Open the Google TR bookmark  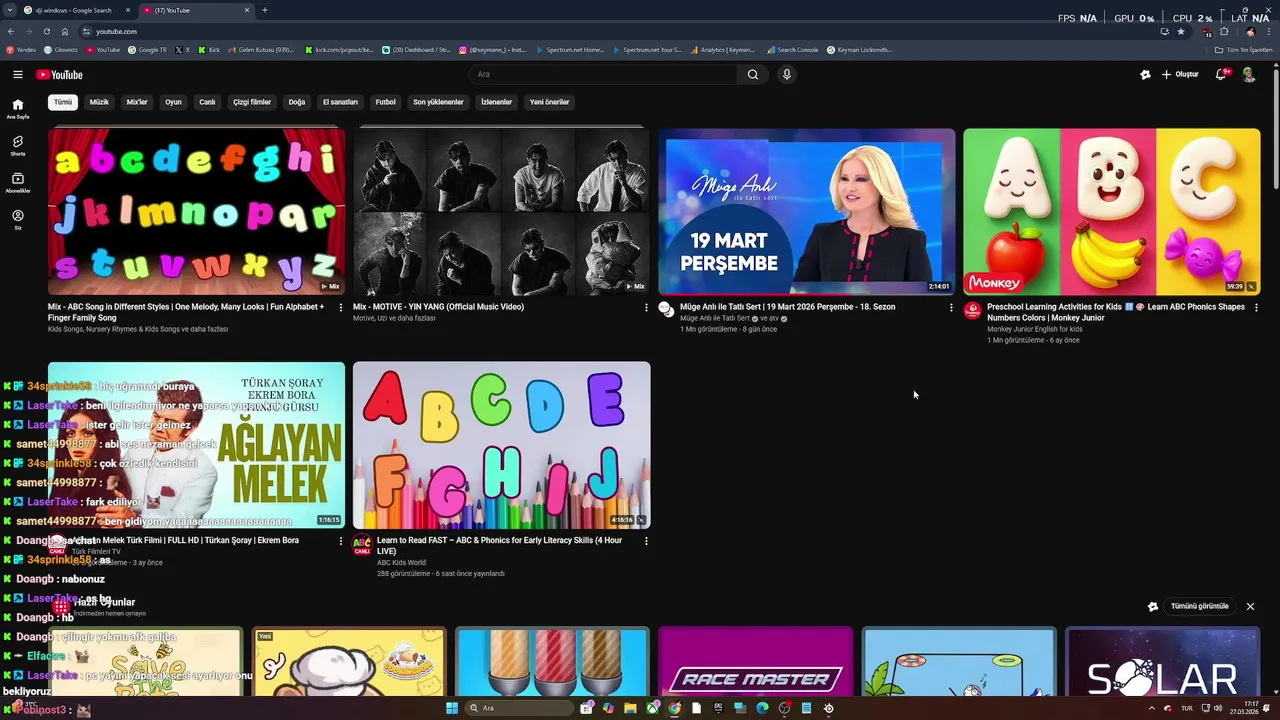click(x=147, y=49)
